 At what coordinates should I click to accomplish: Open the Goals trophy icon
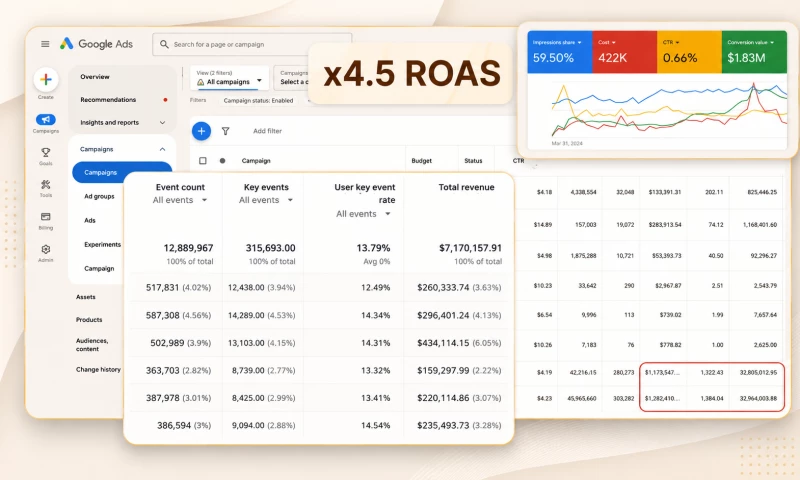45,153
